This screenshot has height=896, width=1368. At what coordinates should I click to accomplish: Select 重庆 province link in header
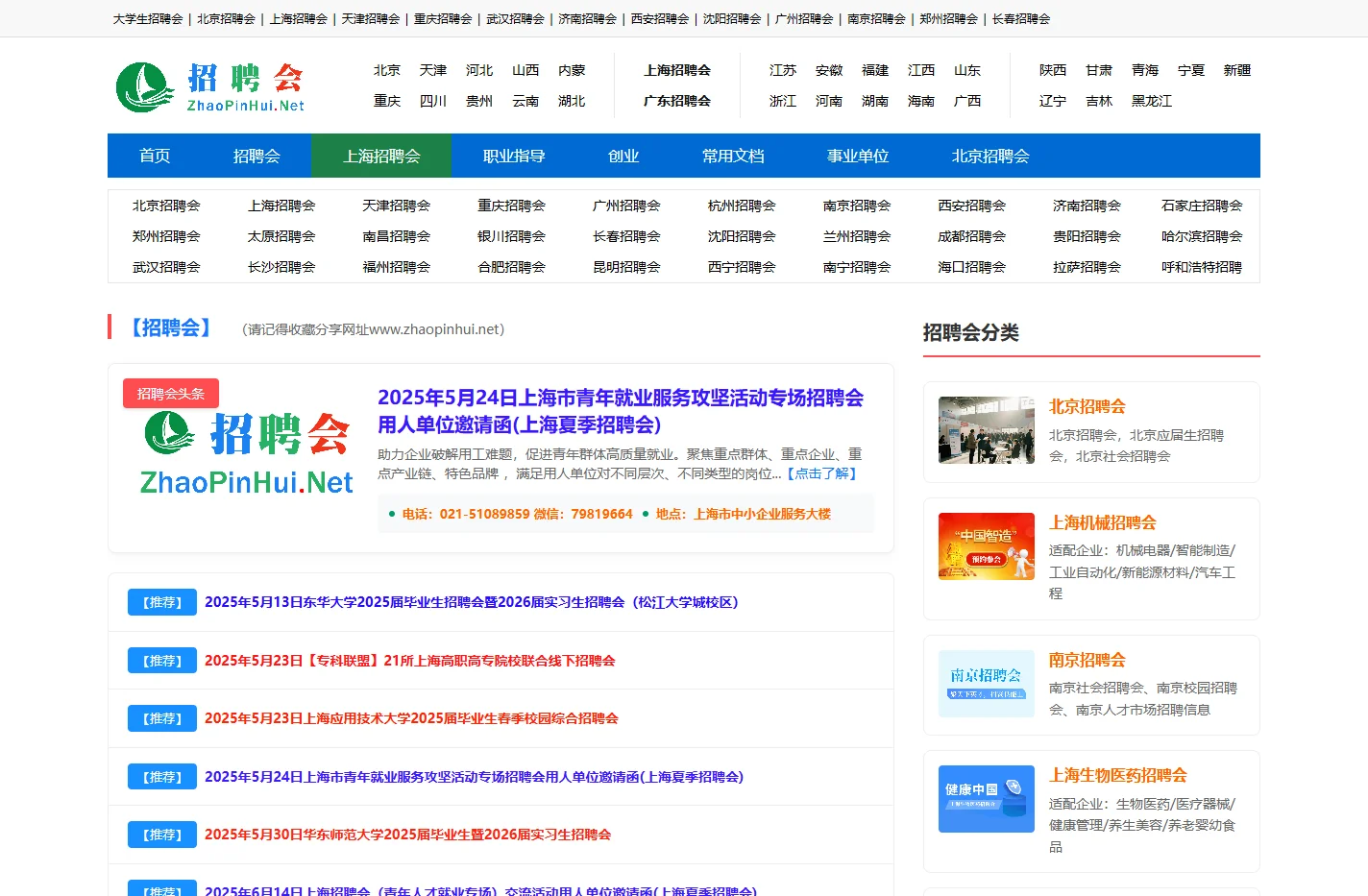[387, 101]
